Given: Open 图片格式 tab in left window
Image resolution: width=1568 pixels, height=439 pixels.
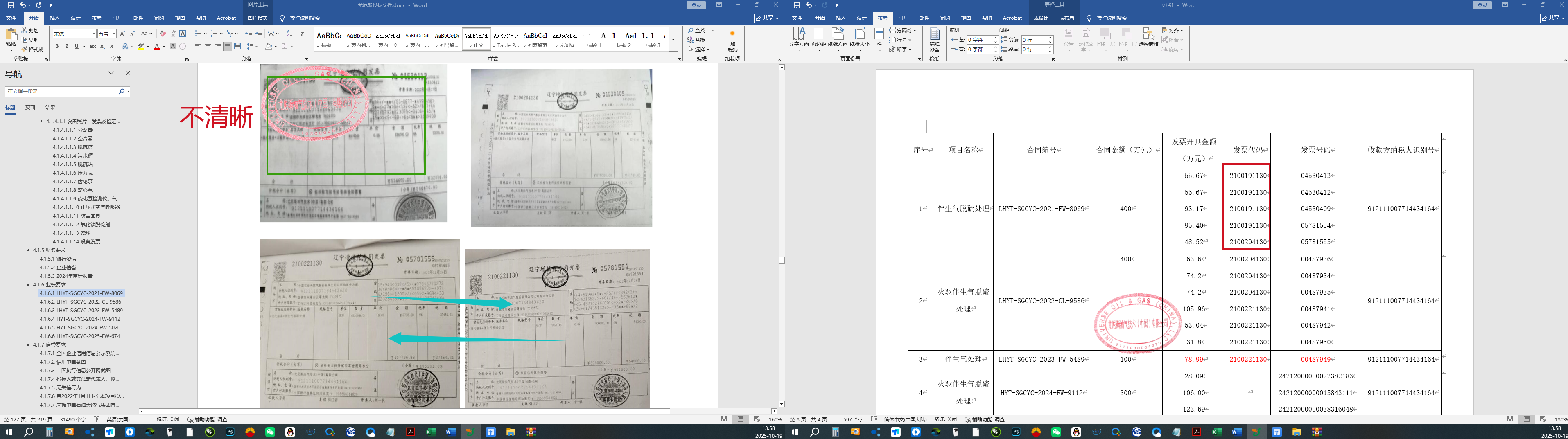Looking at the screenshot, I should tap(257, 18).
